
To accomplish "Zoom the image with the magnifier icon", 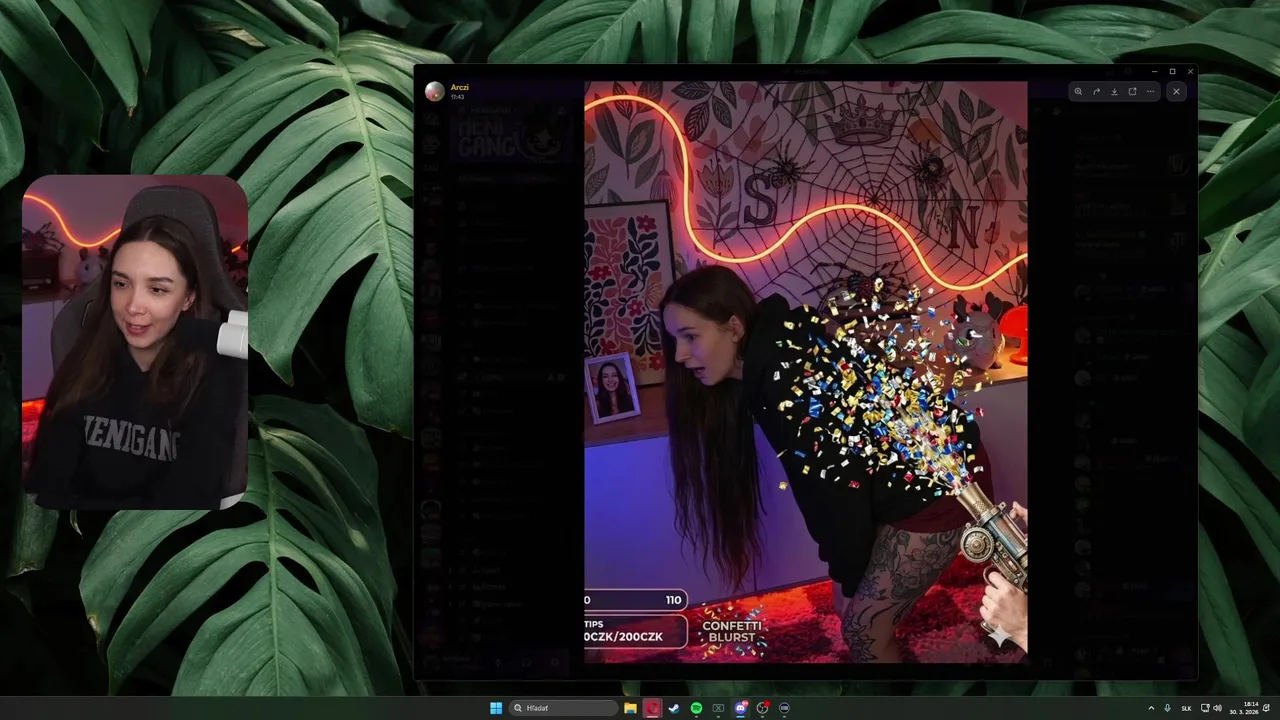I will coord(1078,91).
